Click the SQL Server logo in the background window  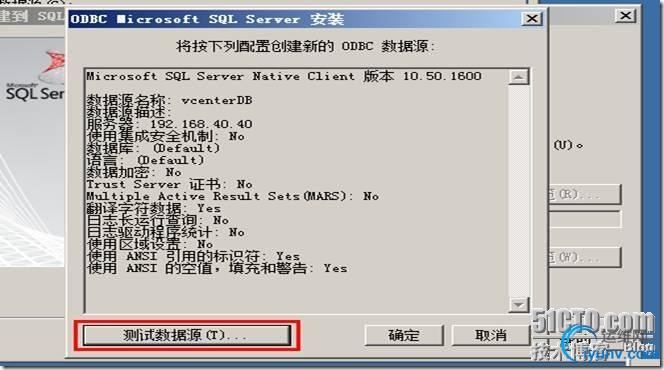point(36,76)
